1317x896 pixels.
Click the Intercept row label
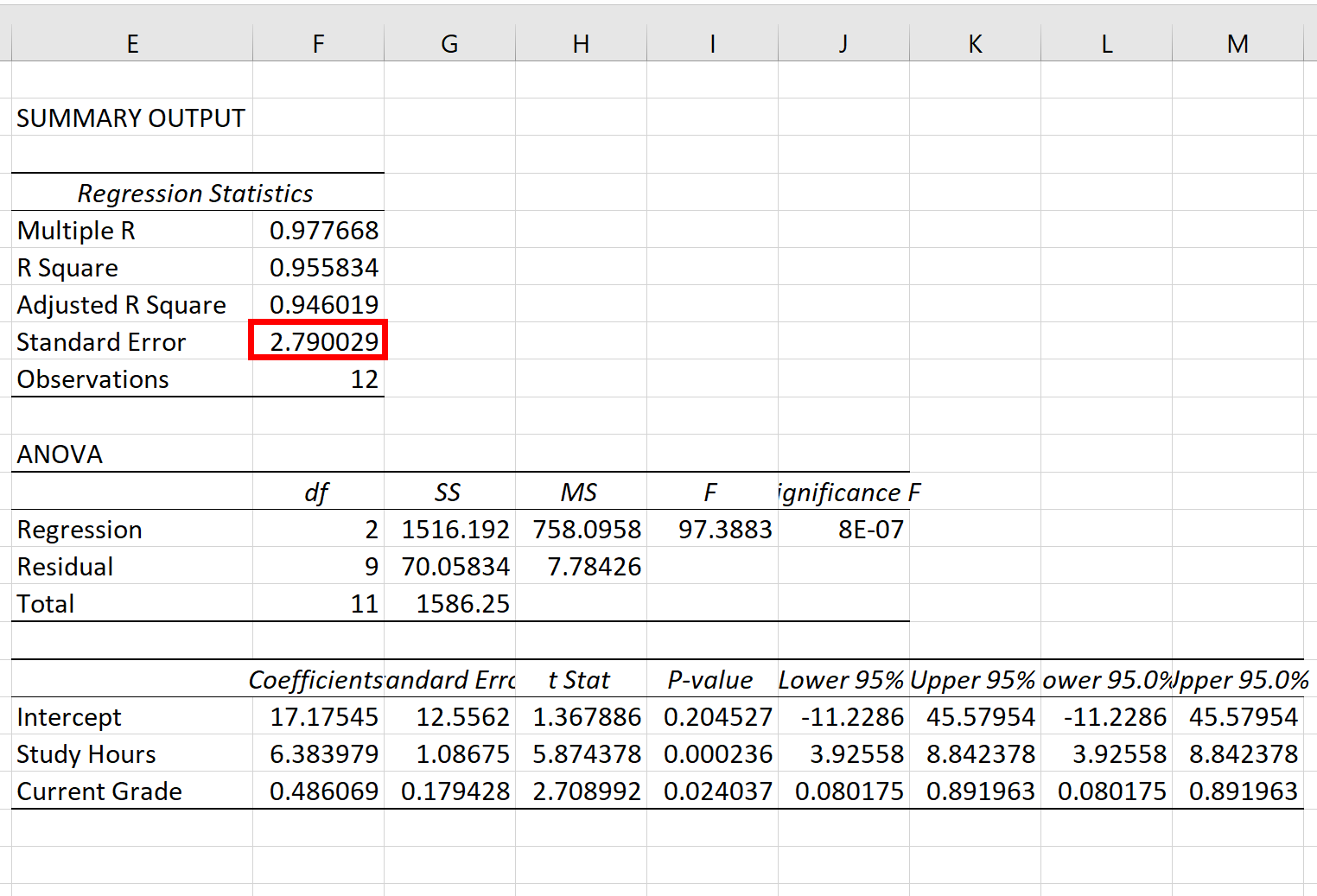(131, 716)
